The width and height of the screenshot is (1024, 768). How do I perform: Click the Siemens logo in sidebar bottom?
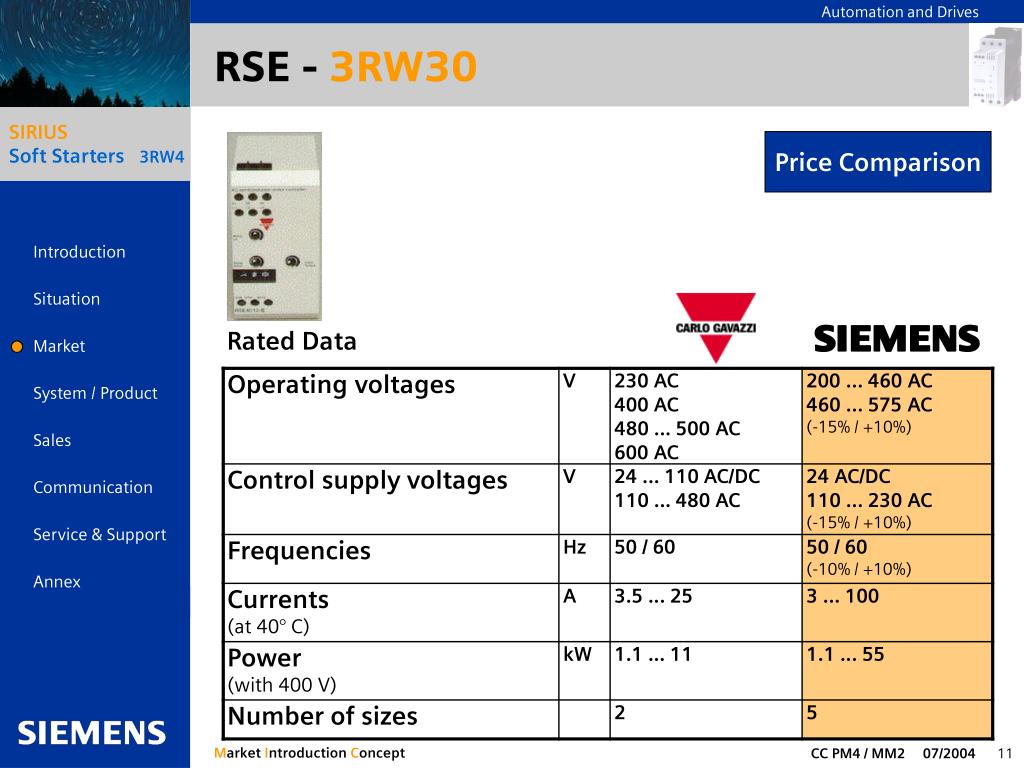click(91, 733)
